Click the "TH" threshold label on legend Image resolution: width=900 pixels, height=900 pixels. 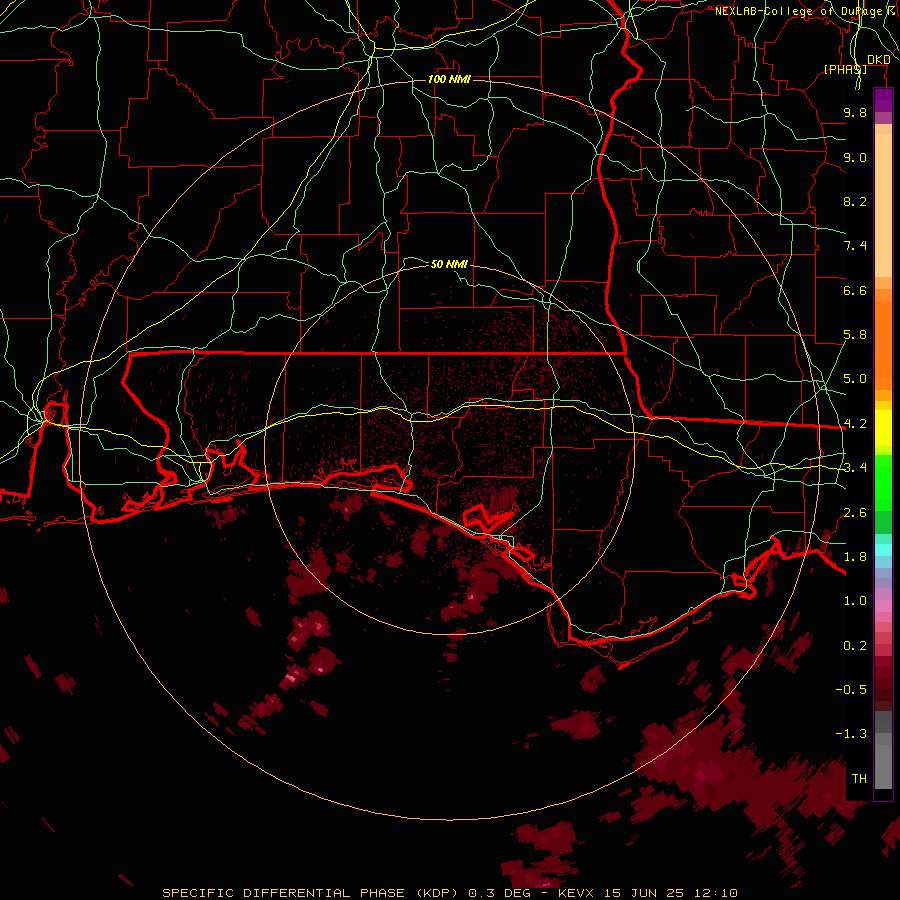click(x=859, y=779)
